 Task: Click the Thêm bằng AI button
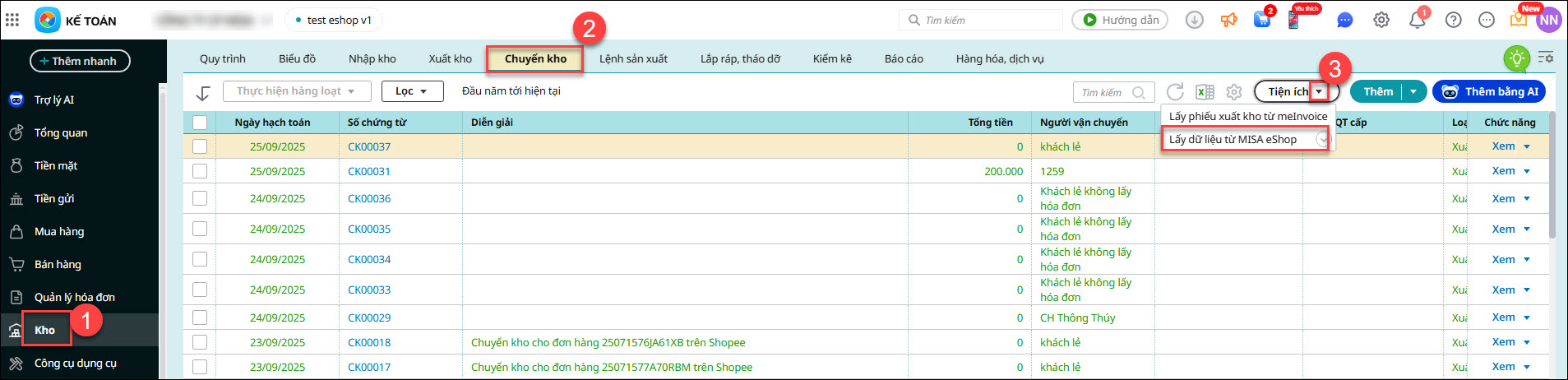coord(1489,91)
